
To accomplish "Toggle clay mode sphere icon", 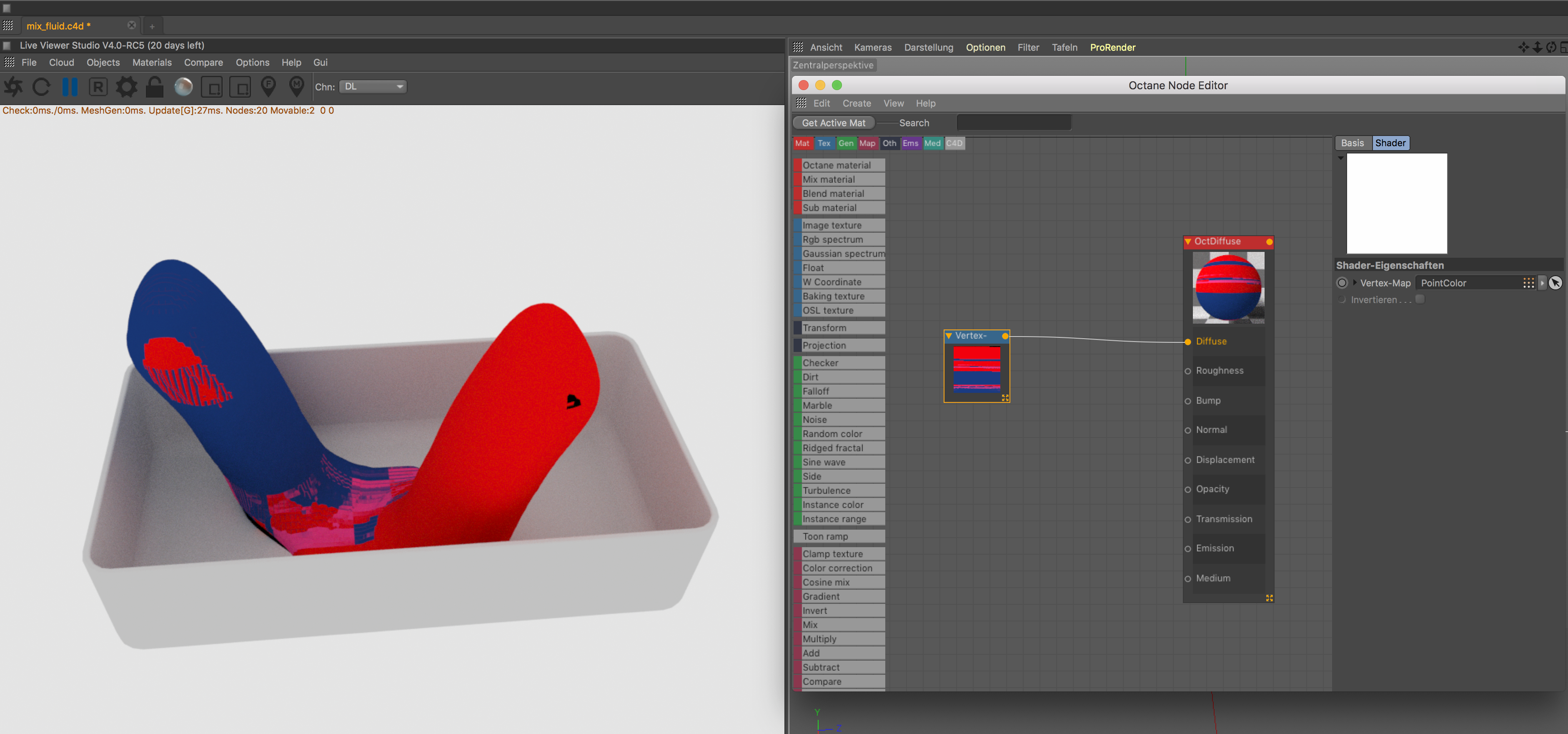I will (x=183, y=87).
